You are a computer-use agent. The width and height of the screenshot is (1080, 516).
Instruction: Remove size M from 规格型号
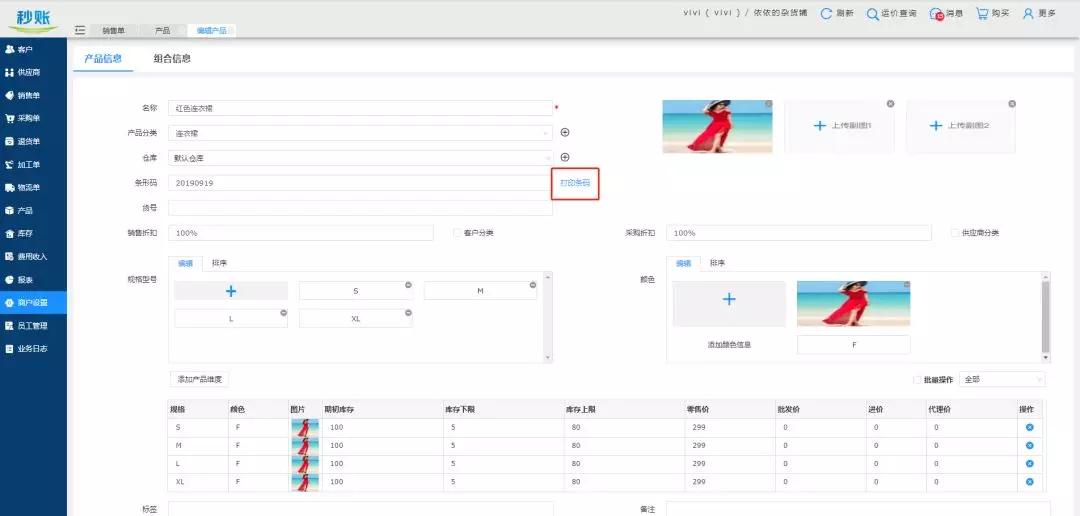(532, 285)
